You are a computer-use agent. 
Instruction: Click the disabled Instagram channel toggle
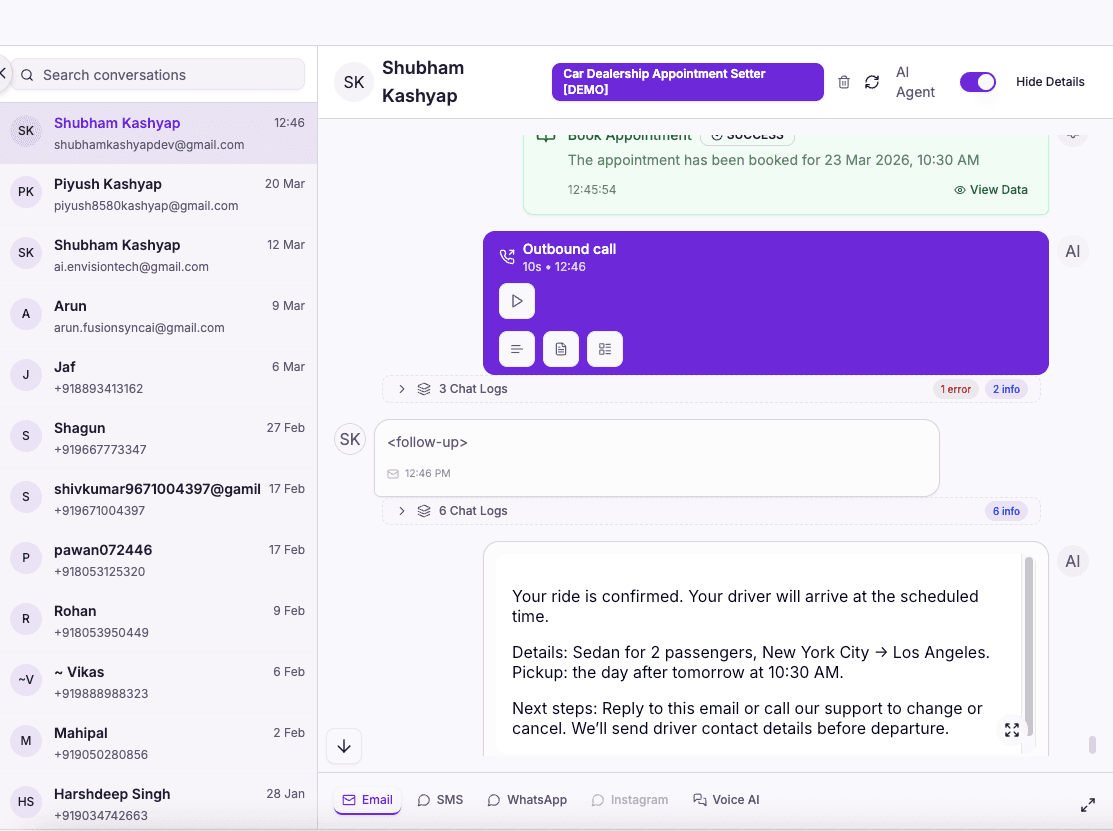[630, 799]
